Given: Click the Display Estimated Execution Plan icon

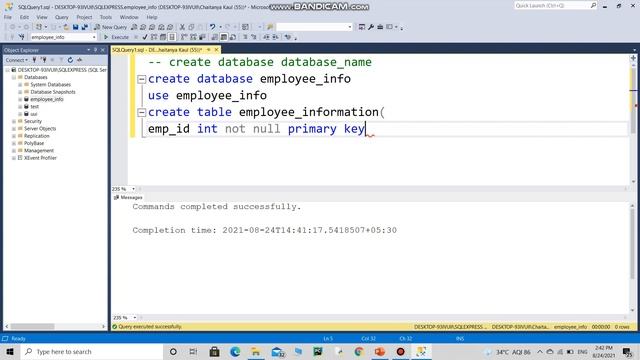Looking at the screenshot, I should click(154, 37).
